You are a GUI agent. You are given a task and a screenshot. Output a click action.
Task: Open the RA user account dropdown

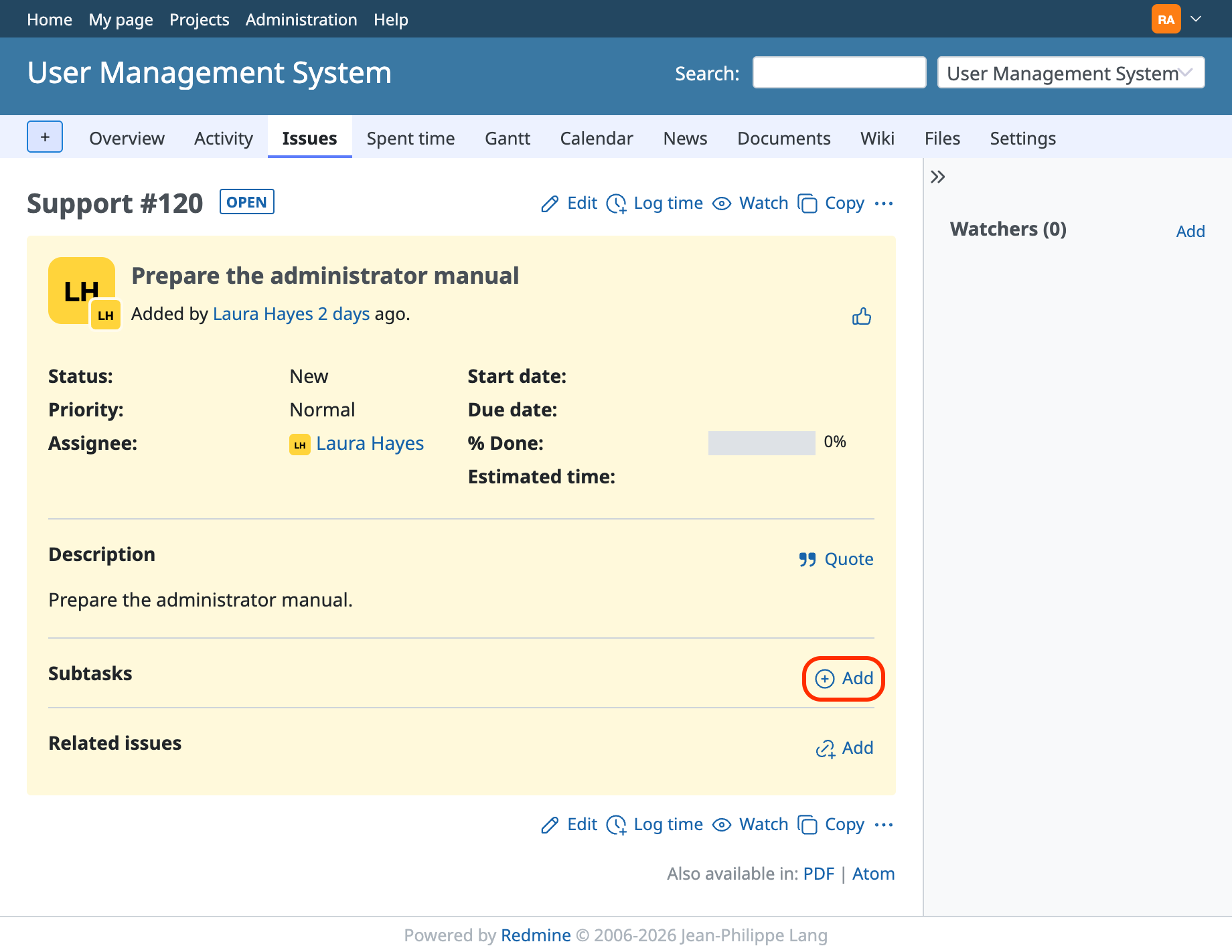(x=1177, y=19)
